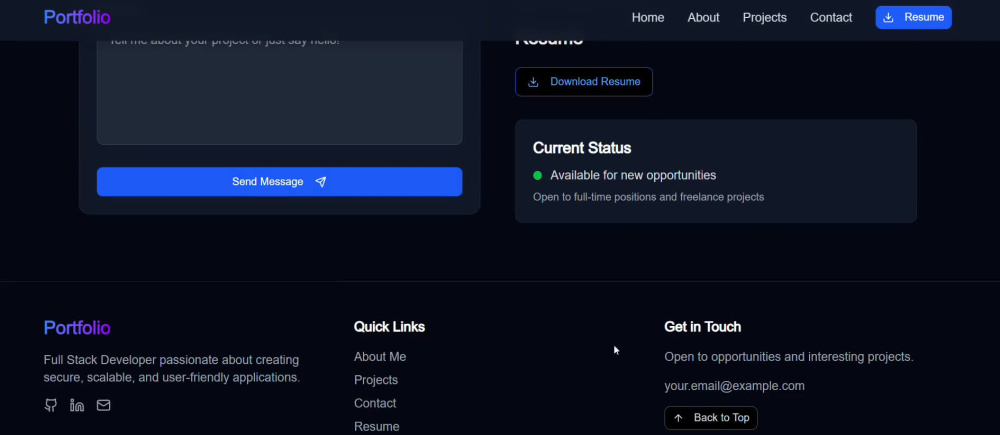
Task: Click the Back to Top button
Action: [711, 418]
